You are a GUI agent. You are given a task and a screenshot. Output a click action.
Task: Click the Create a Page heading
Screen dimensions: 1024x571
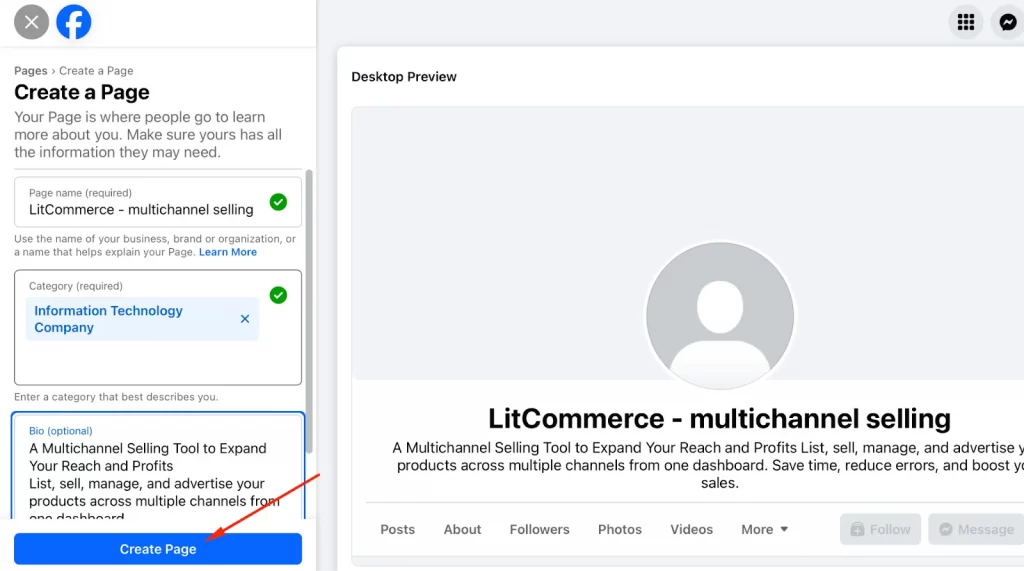82,92
